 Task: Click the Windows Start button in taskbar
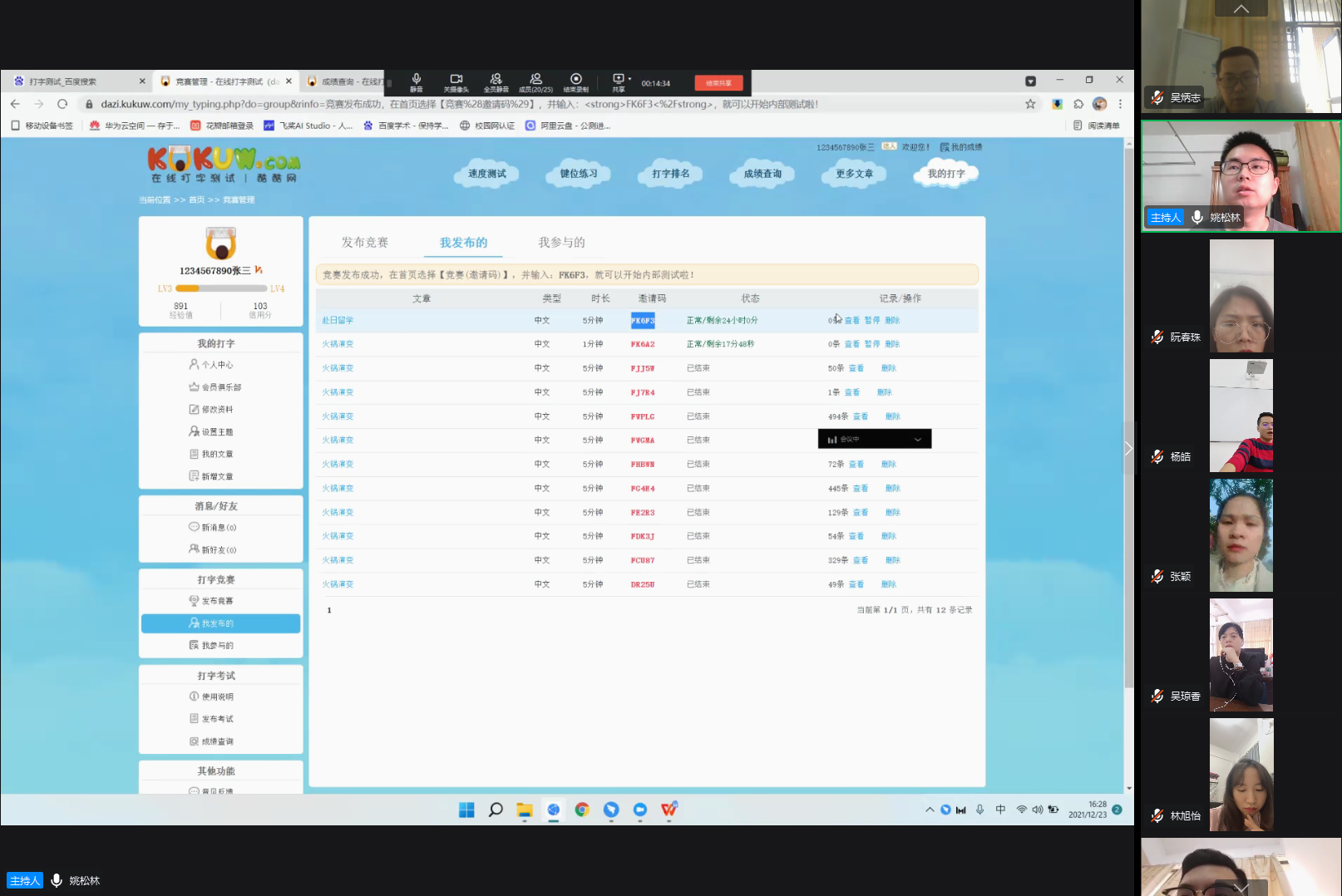point(466,810)
